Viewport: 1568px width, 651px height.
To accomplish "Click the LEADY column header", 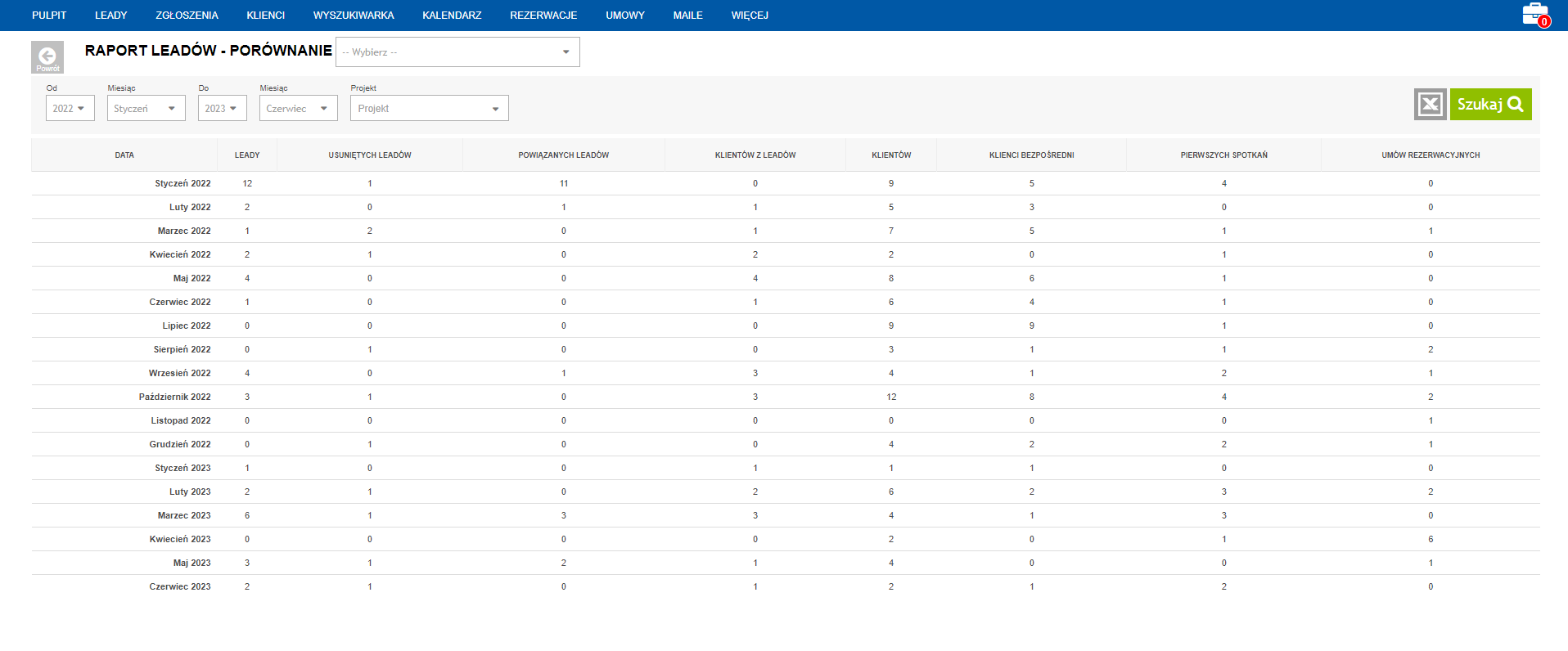I will (247, 155).
